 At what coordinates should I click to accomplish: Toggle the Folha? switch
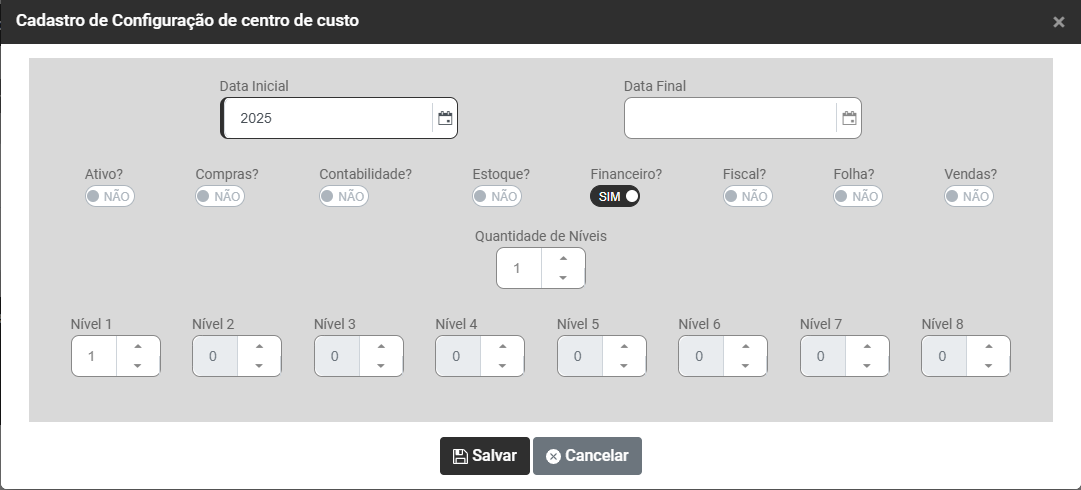coord(857,196)
